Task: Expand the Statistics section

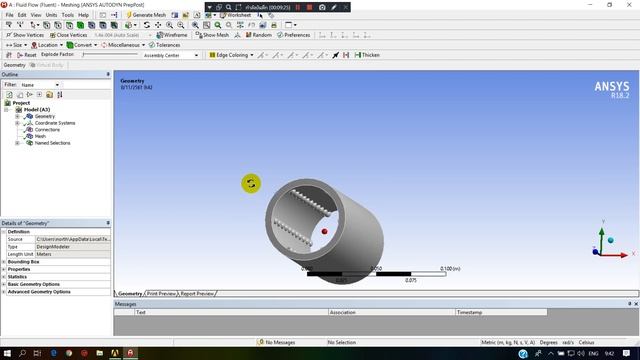Action: point(4,277)
